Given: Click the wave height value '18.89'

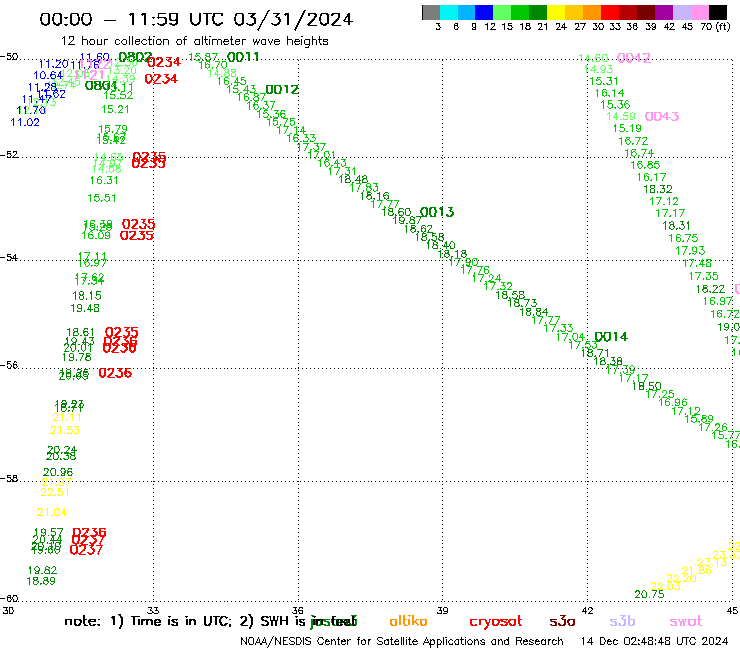Looking at the screenshot, I should [x=41, y=581].
